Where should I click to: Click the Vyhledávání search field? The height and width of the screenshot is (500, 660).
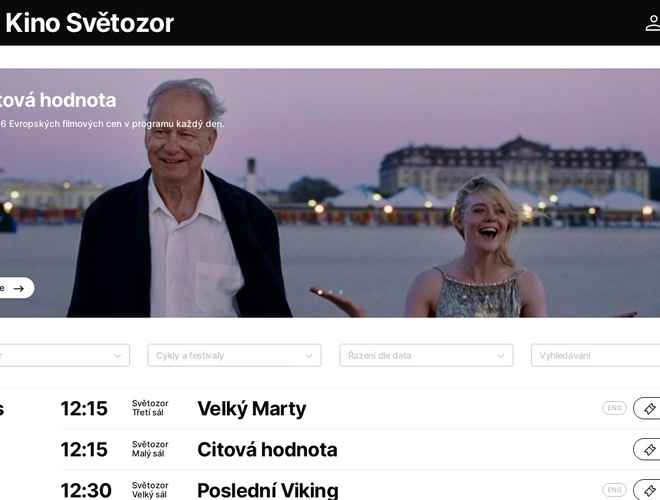pos(596,356)
